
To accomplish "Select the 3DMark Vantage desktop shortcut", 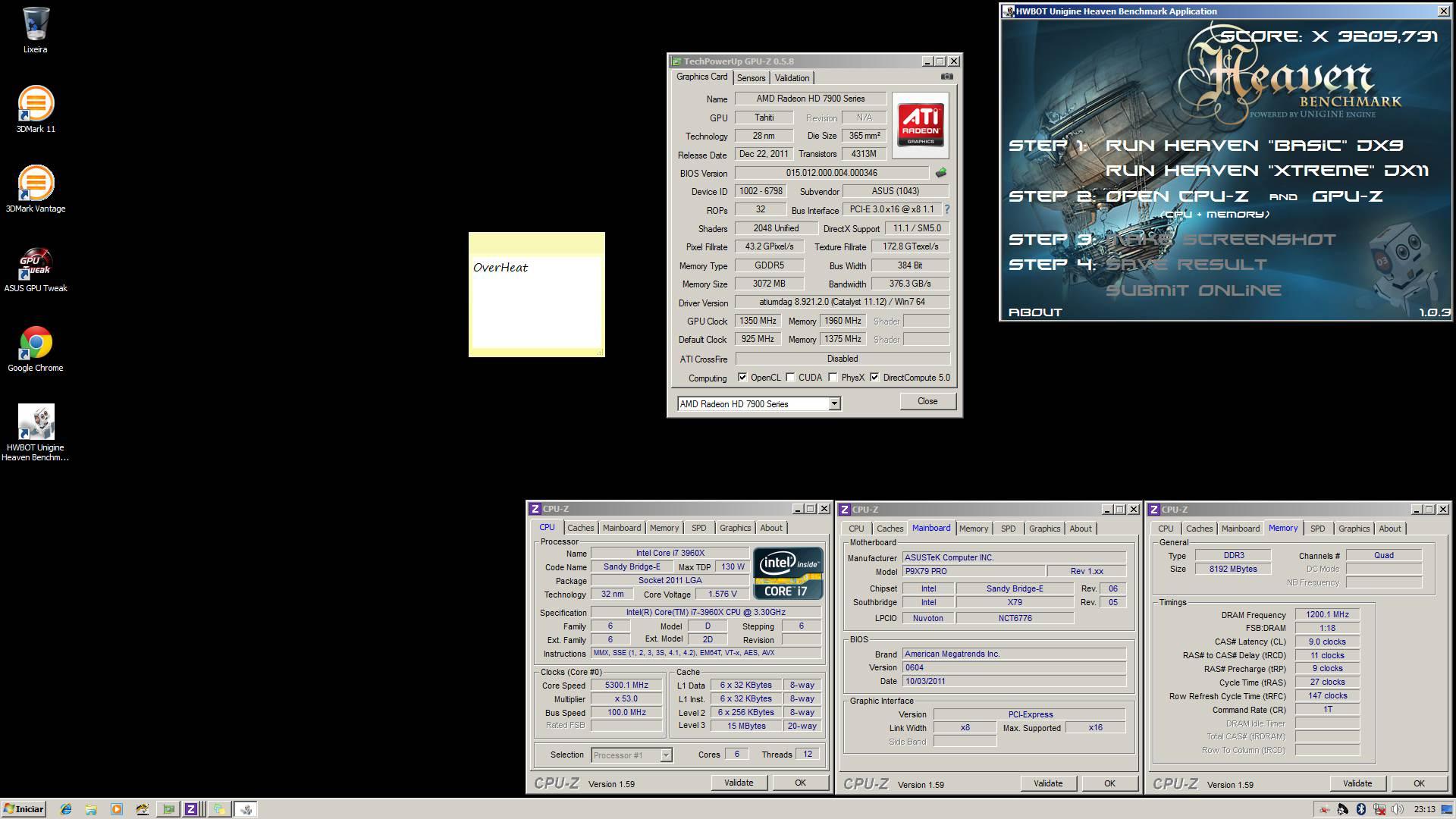I will point(36,190).
